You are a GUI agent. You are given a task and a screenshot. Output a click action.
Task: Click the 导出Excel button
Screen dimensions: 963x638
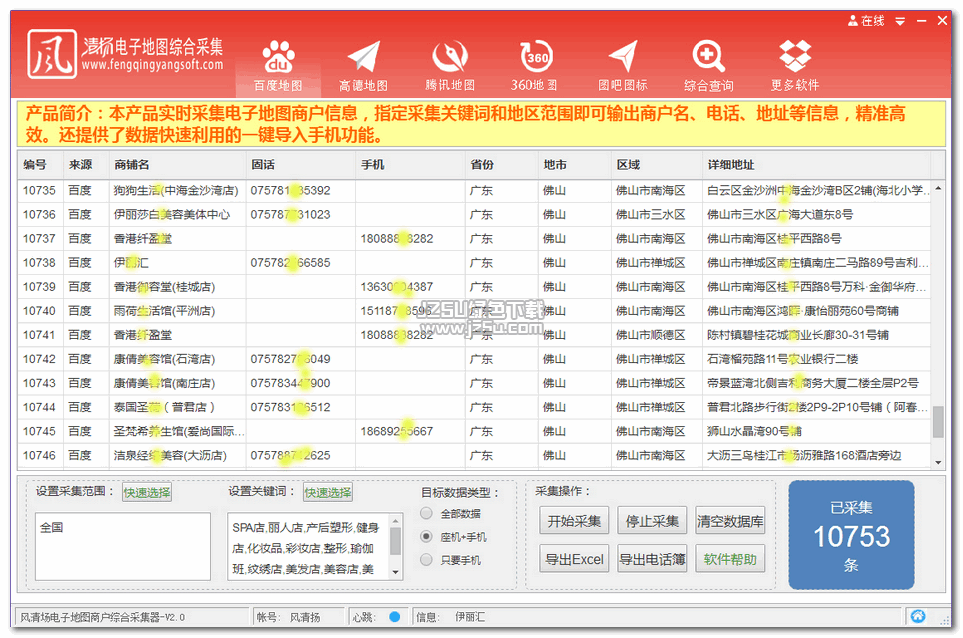pos(574,559)
